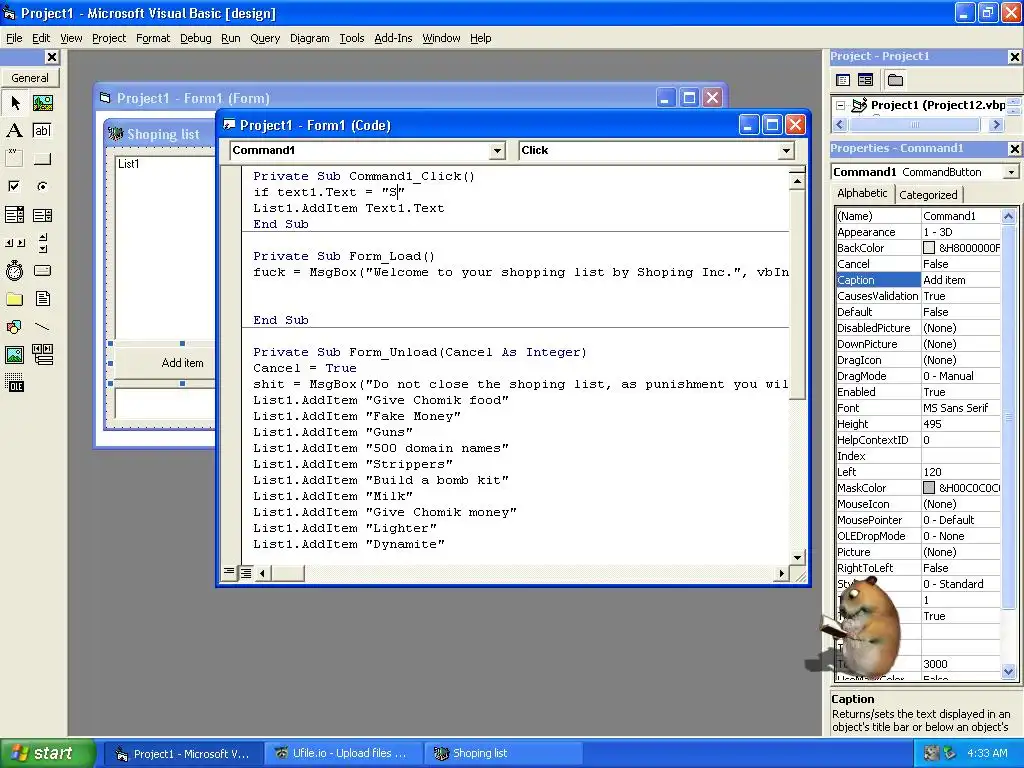Open the Add-Ins menu
This screenshot has width=1024, height=768.
[x=393, y=38]
